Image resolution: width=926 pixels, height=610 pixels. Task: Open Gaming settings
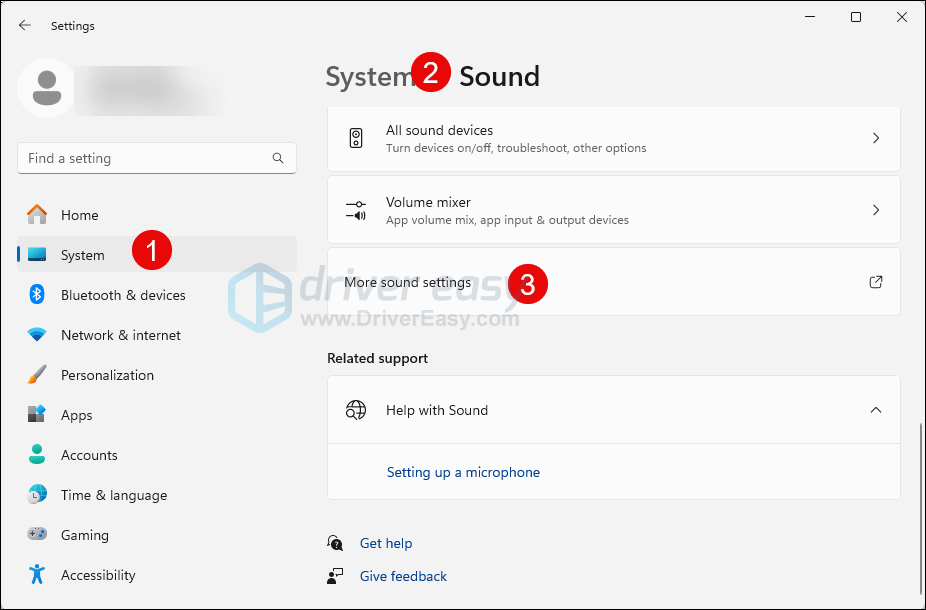pos(84,535)
